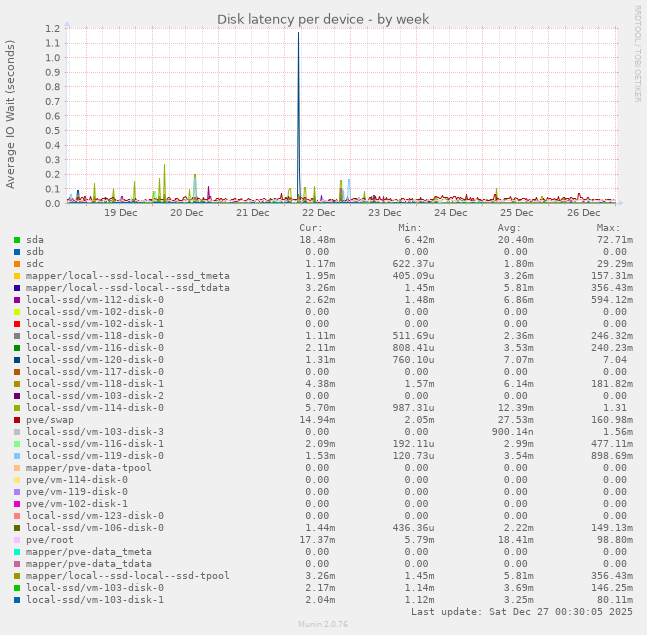Click the graph title 'Disk latency per device - by week'
The height and width of the screenshot is (635, 647).
[323, 19]
